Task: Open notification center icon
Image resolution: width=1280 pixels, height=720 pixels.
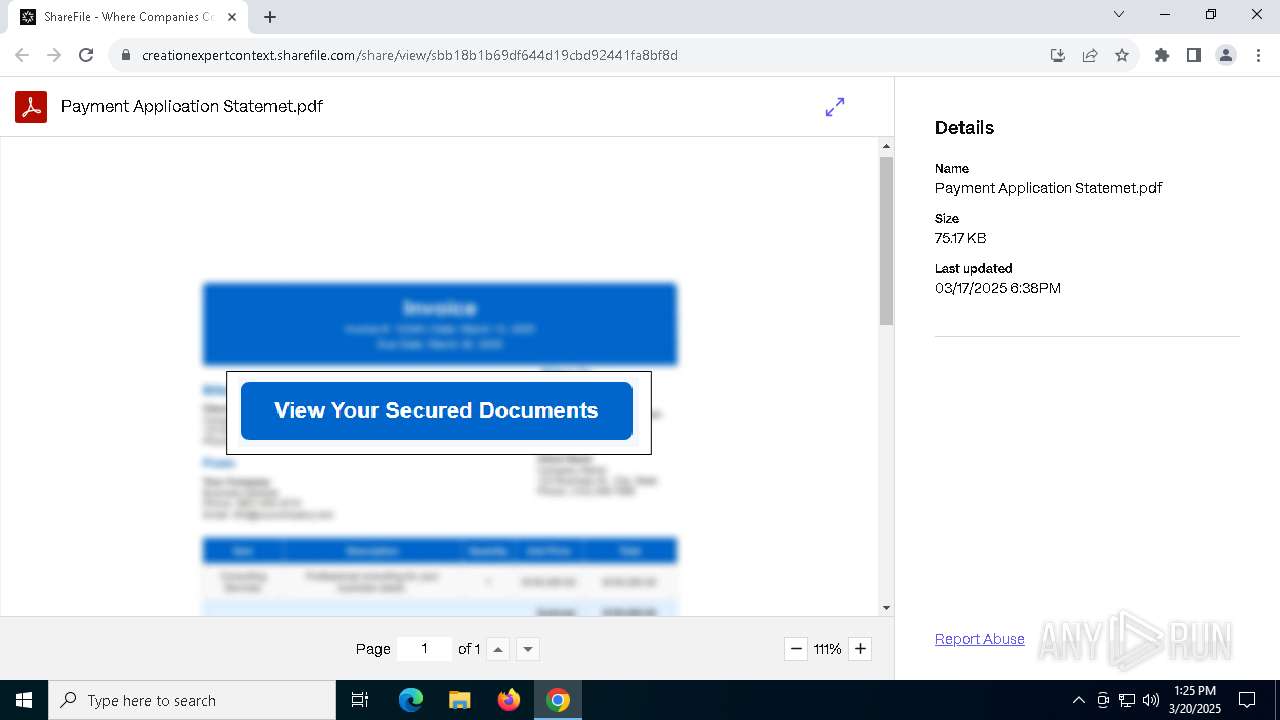Action: [x=1247, y=700]
